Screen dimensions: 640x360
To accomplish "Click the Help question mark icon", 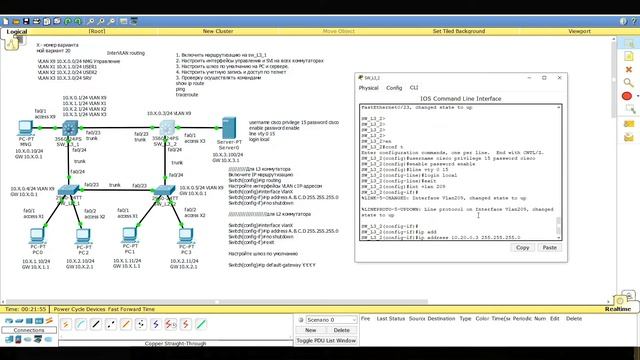I will tap(635, 21).
